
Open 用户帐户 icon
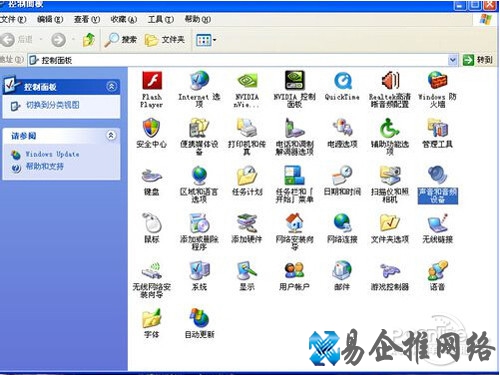click(294, 276)
